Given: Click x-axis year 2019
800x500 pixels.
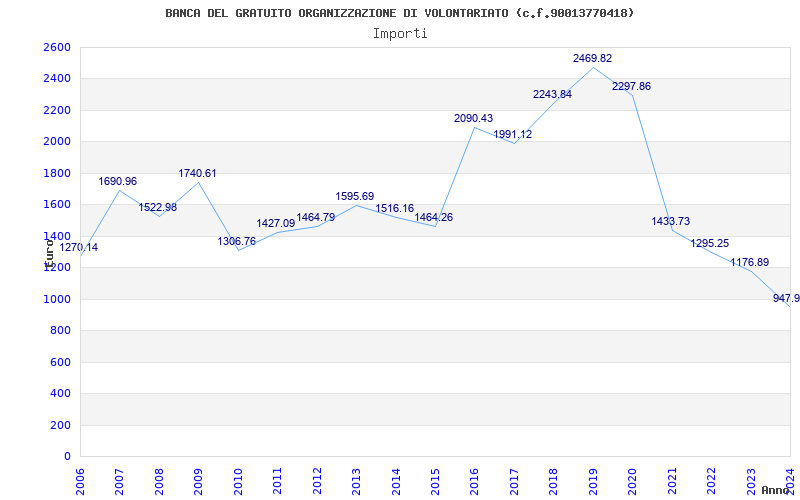Looking at the screenshot, I should (593, 481).
